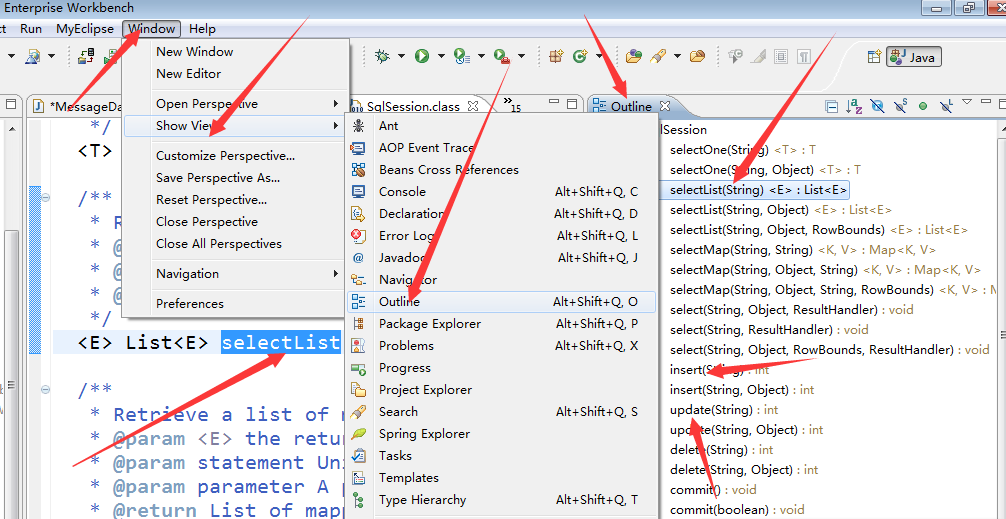Select insert(String, Object) in the Outline
The height and width of the screenshot is (519, 1006).
742,389
